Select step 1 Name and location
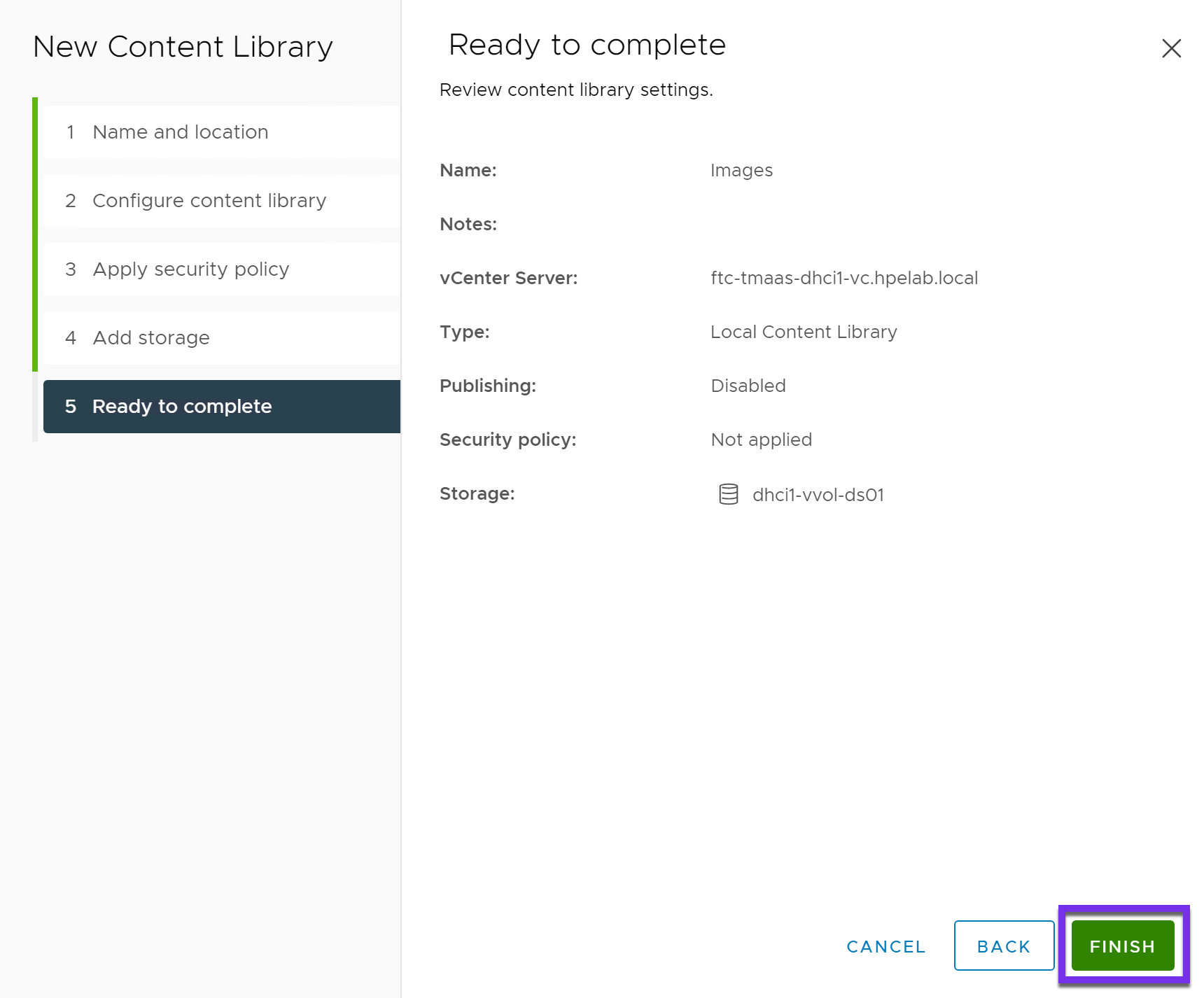The image size is (1204, 998). pyautogui.click(x=179, y=132)
